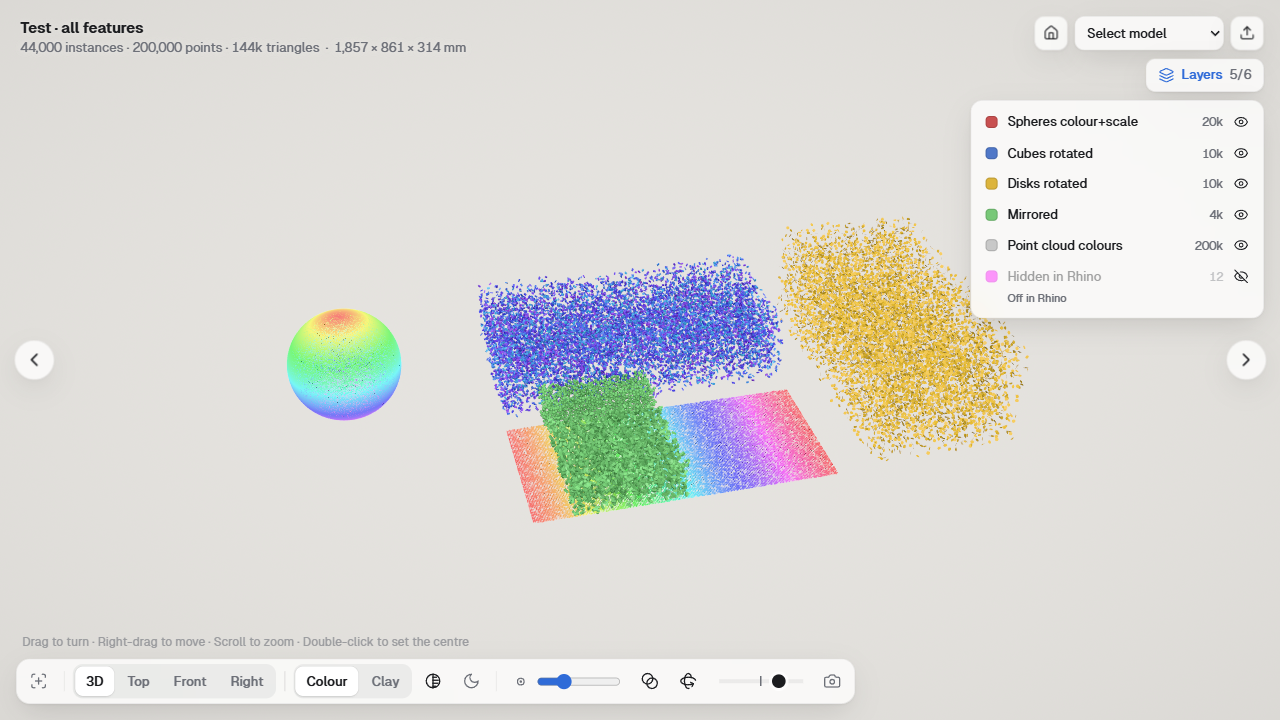Screen dimensions: 1280x720
Task: Select the Clay display mode
Action: [385, 681]
